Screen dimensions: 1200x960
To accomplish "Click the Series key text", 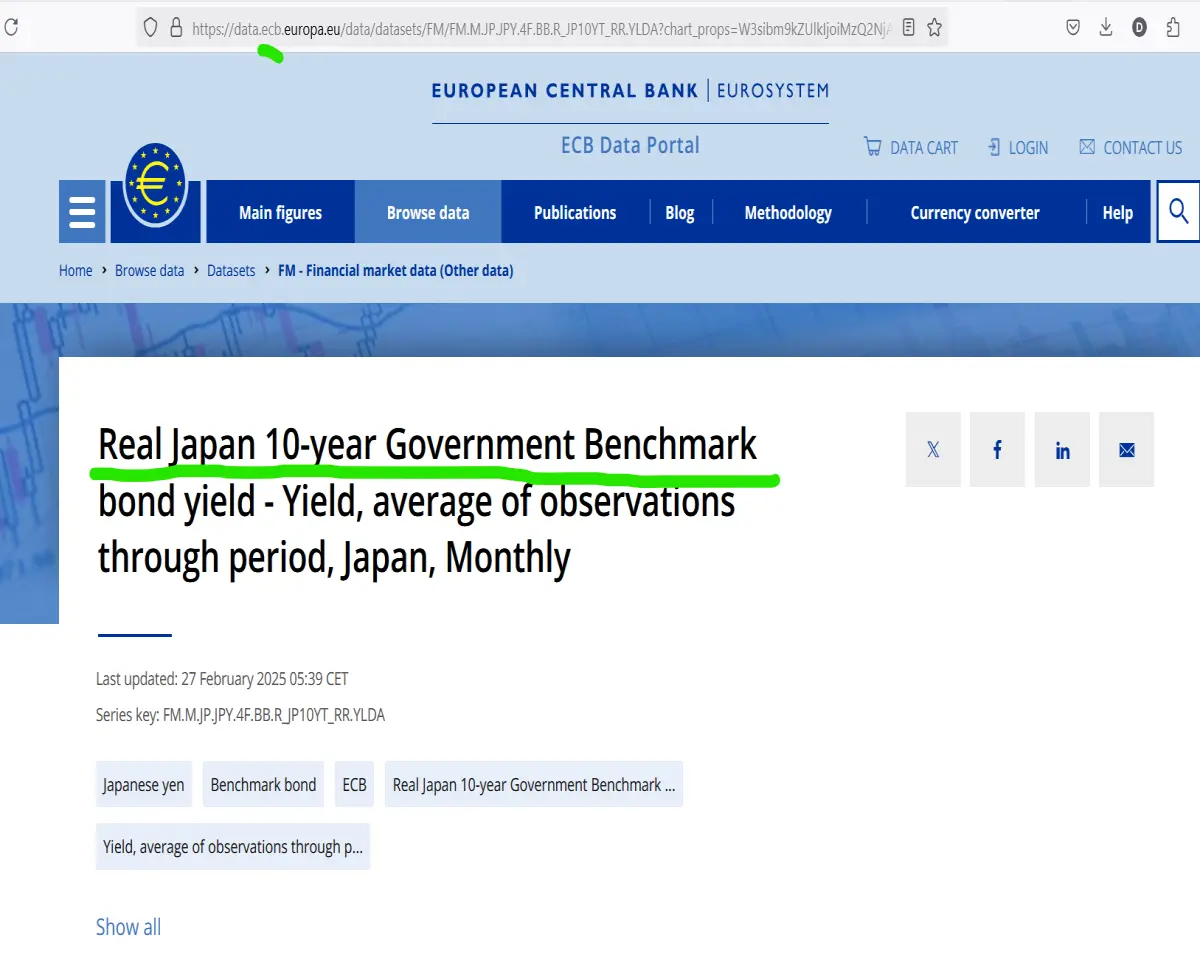I will (x=240, y=715).
